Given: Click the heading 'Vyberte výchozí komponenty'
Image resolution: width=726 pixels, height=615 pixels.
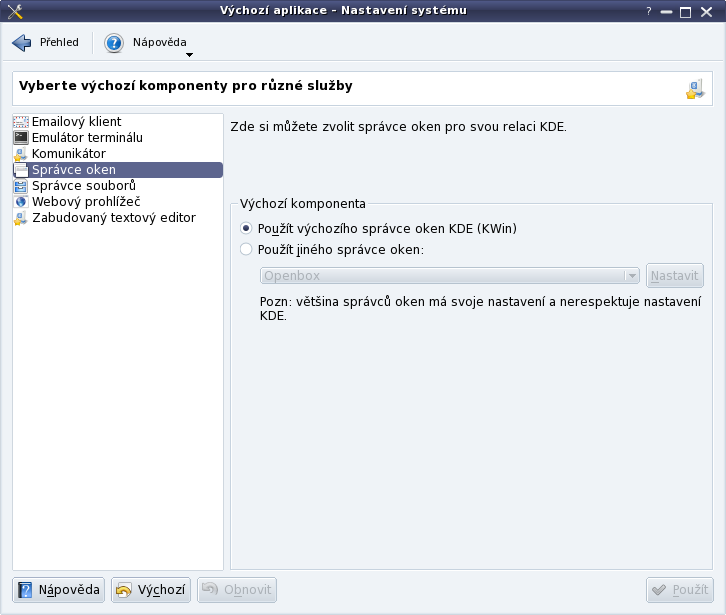Looking at the screenshot, I should click(124, 86).
